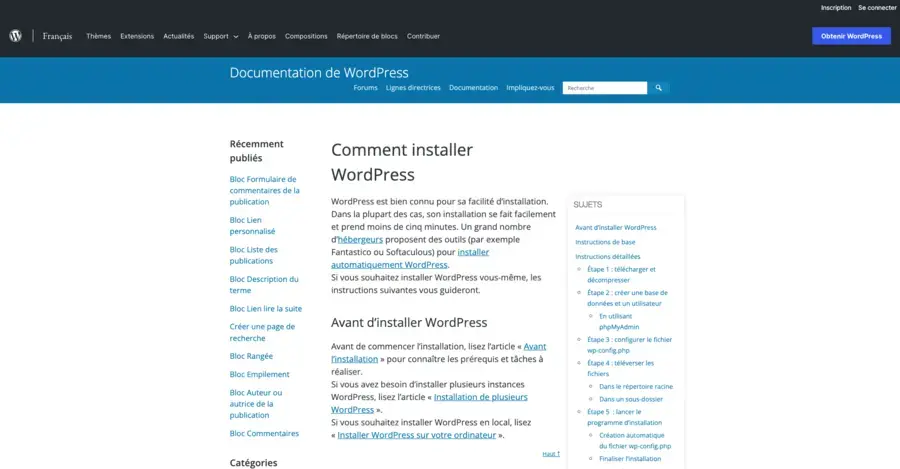Jump to Étape 3 : configurer le fichier wp-config.php

pos(629,345)
